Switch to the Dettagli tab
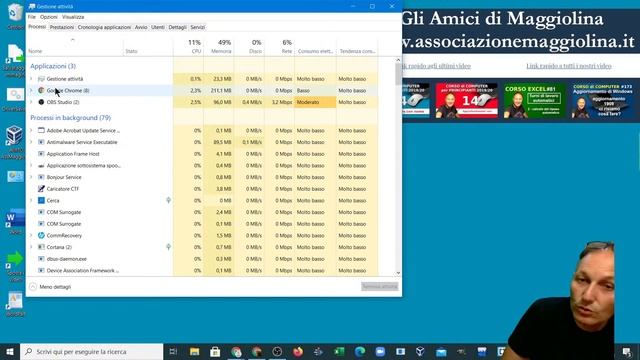 [x=177, y=27]
